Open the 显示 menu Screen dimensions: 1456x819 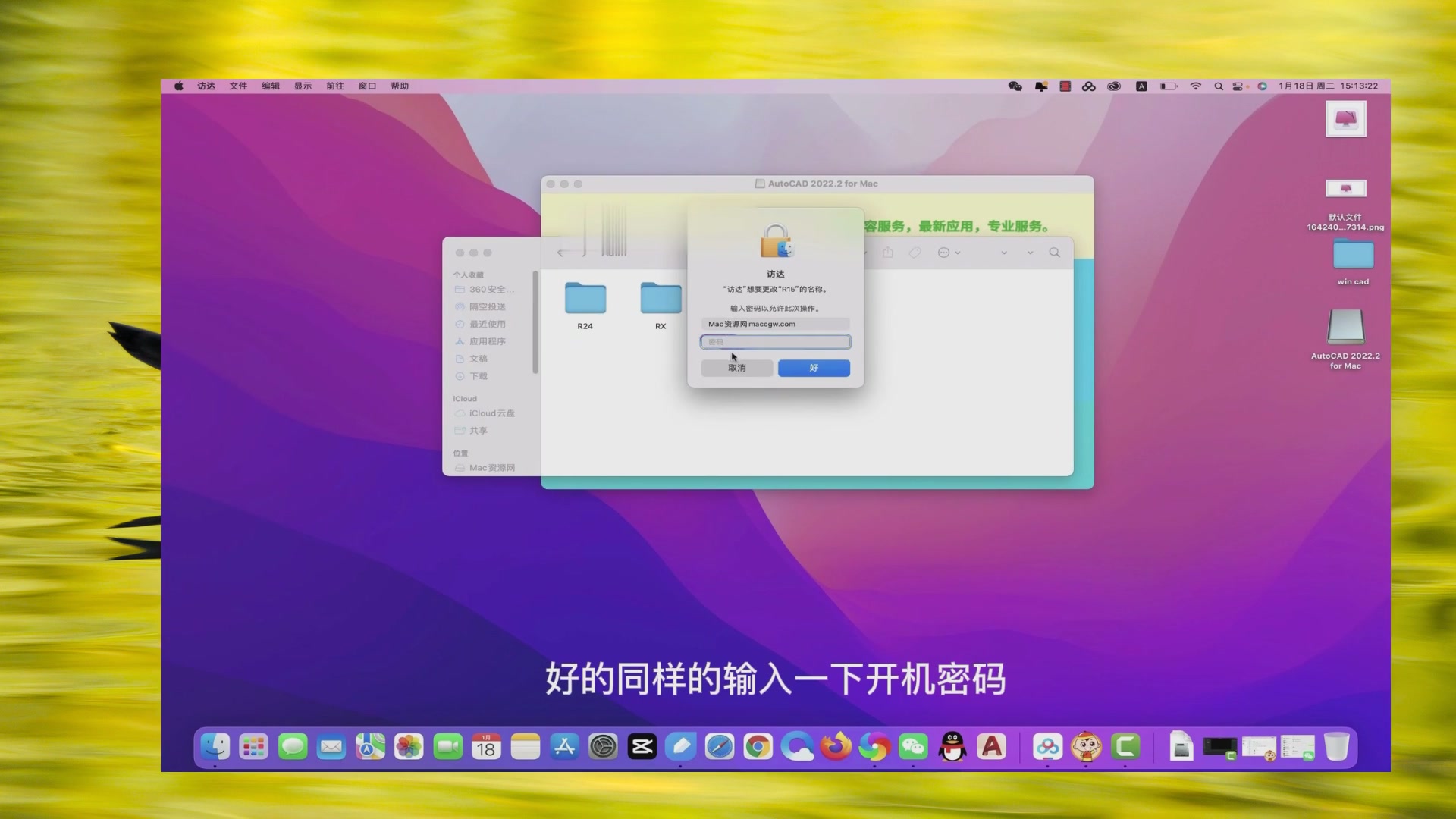303,86
